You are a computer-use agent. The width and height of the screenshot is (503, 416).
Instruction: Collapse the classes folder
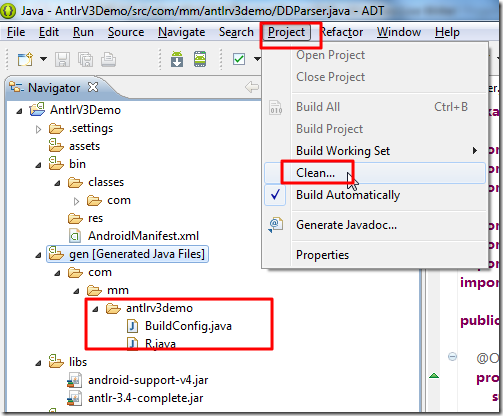point(58,183)
